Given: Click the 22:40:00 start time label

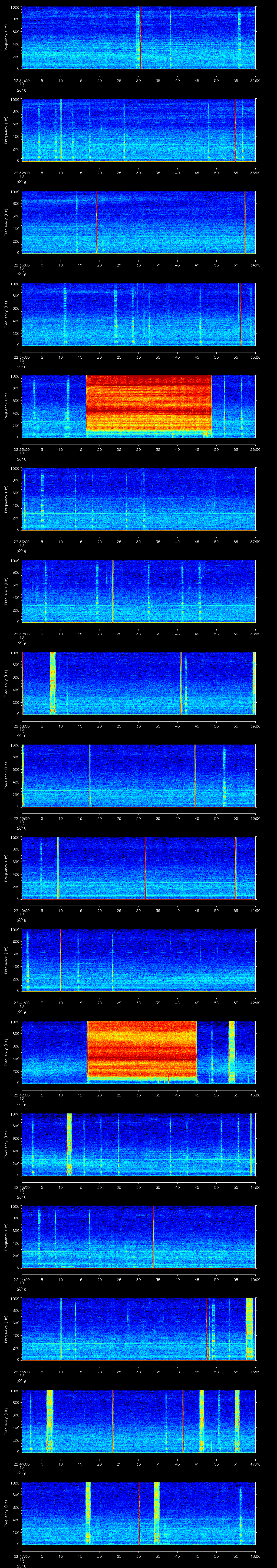Looking at the screenshot, I should tap(22, 910).
